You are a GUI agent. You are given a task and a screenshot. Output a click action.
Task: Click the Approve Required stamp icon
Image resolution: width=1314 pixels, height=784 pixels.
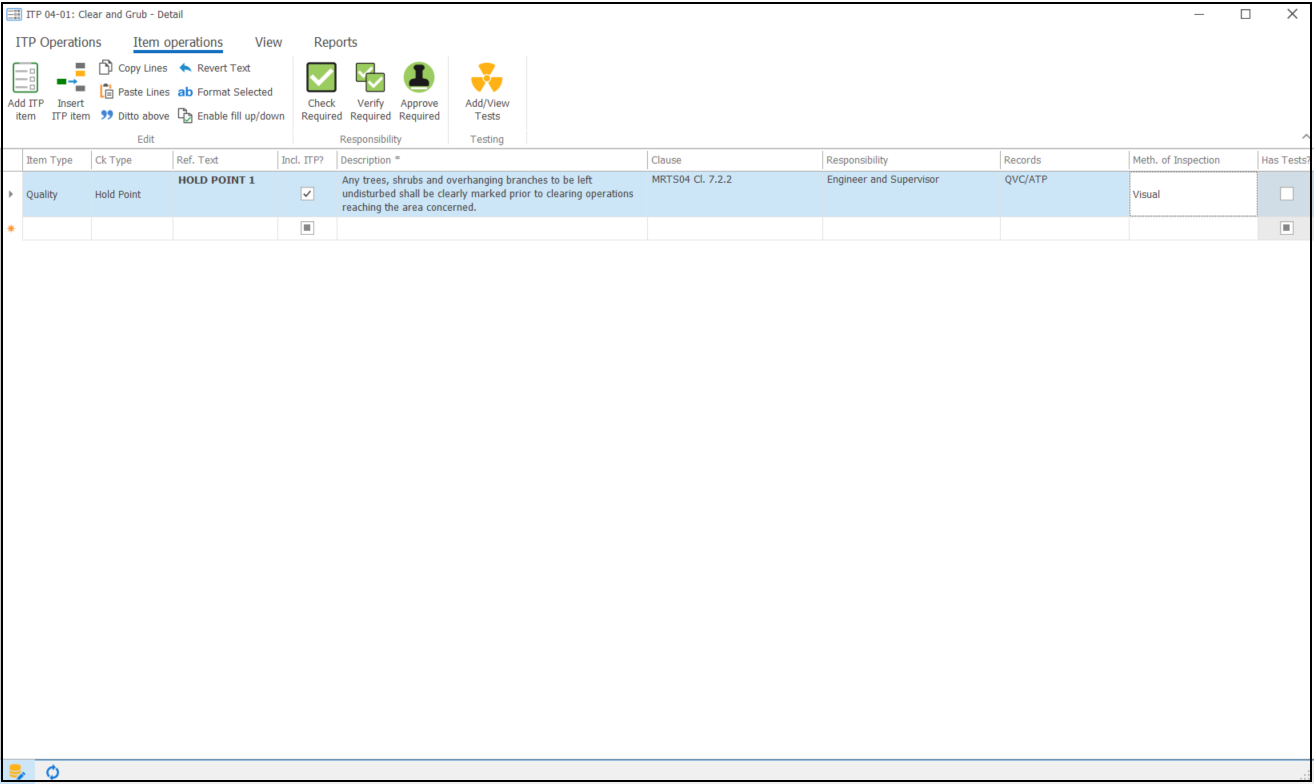(419, 78)
